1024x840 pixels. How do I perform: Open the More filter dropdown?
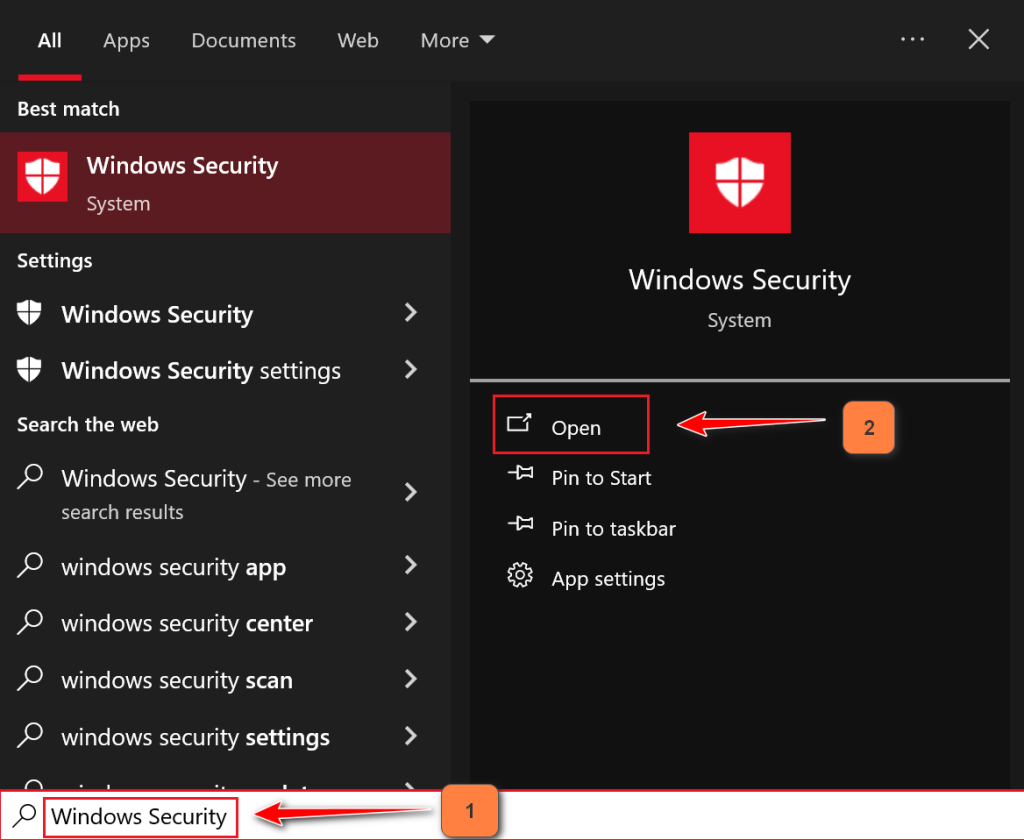coord(457,40)
